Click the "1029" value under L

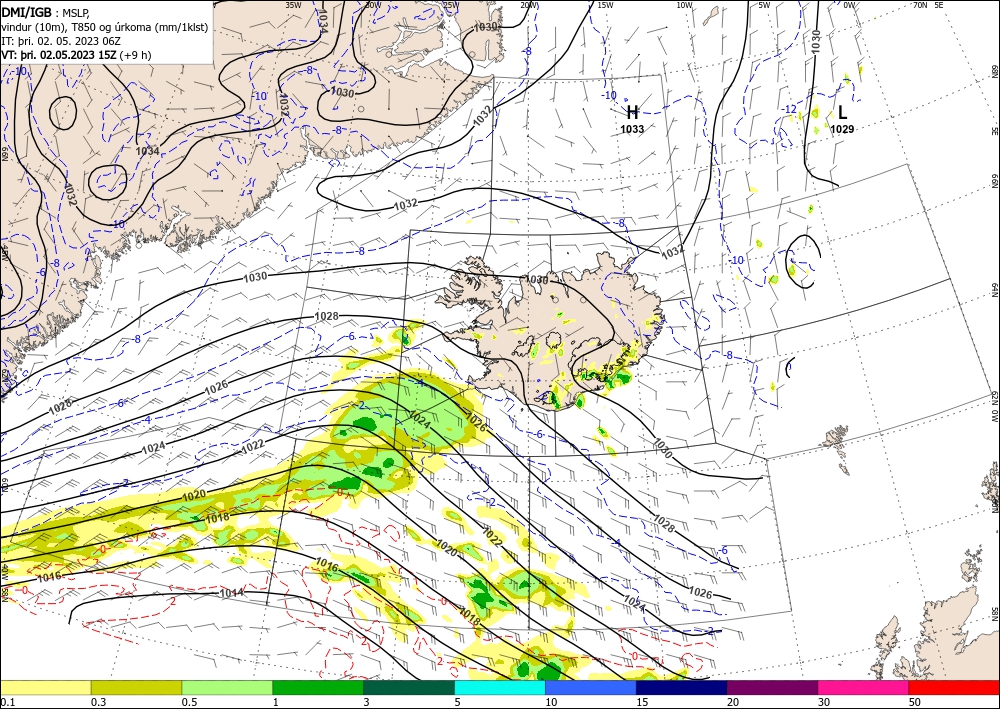(x=842, y=129)
